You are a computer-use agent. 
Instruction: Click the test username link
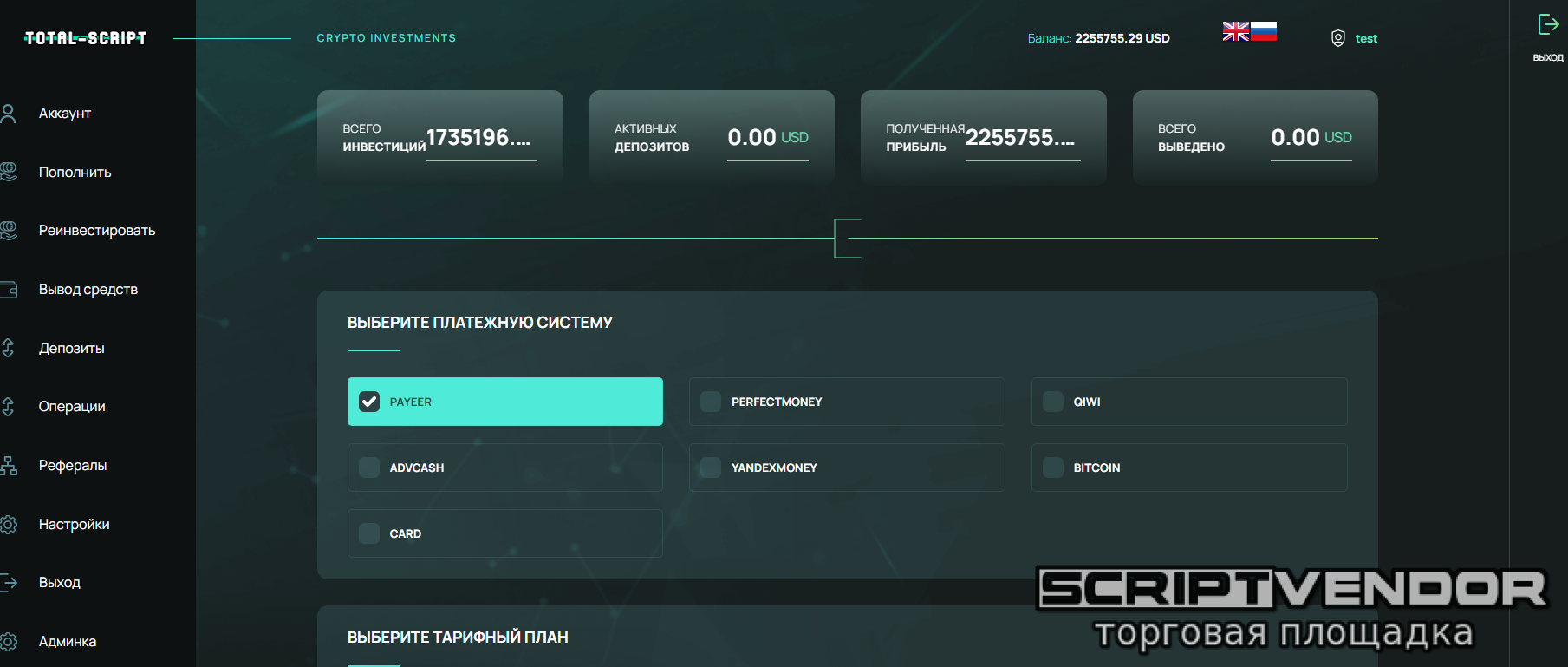(1366, 38)
